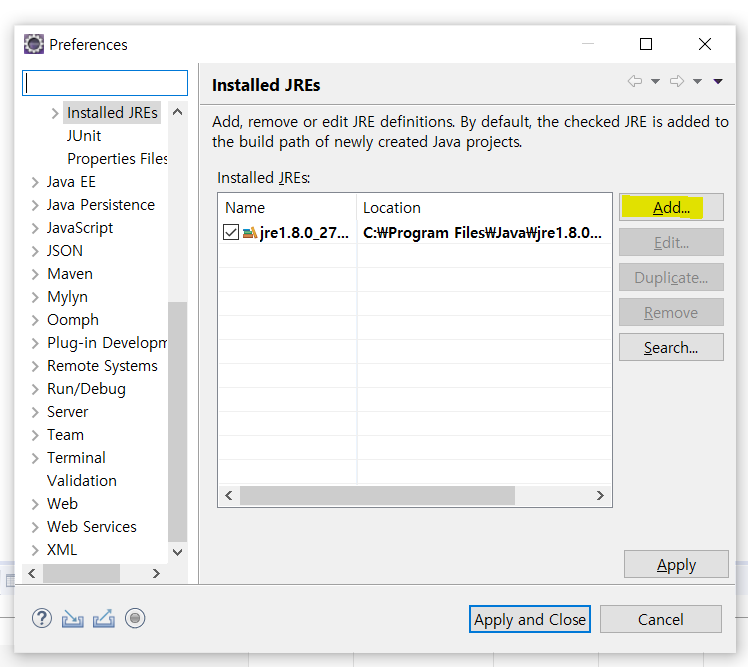Cancel the Preferences dialog
Screen dimensions: 748x667
(661, 619)
